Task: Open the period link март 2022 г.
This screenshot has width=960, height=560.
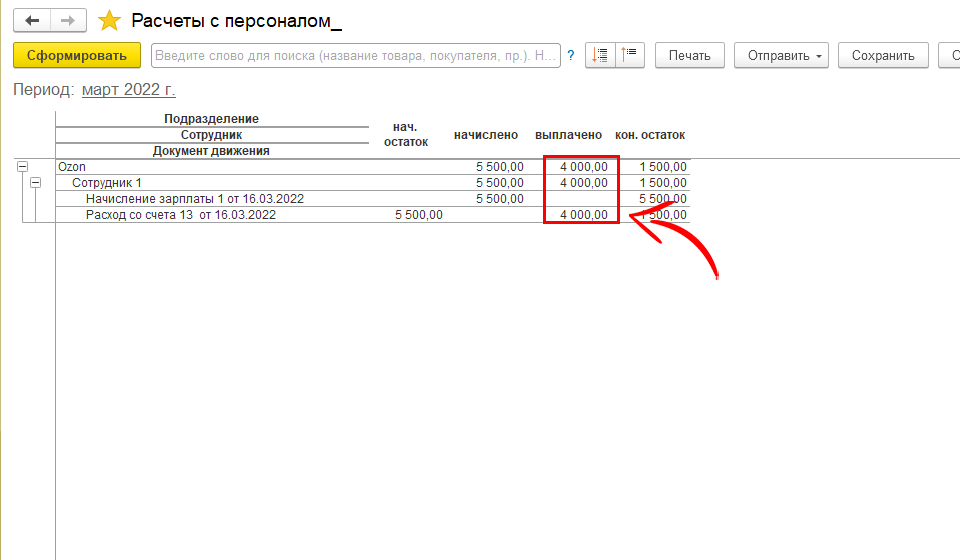Action: [128, 90]
